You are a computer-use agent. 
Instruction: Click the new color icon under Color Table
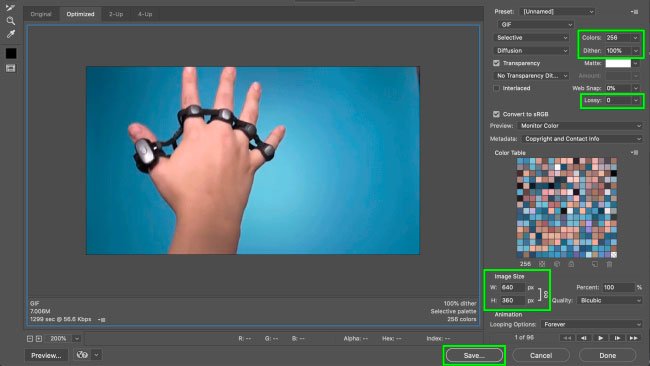(595, 264)
